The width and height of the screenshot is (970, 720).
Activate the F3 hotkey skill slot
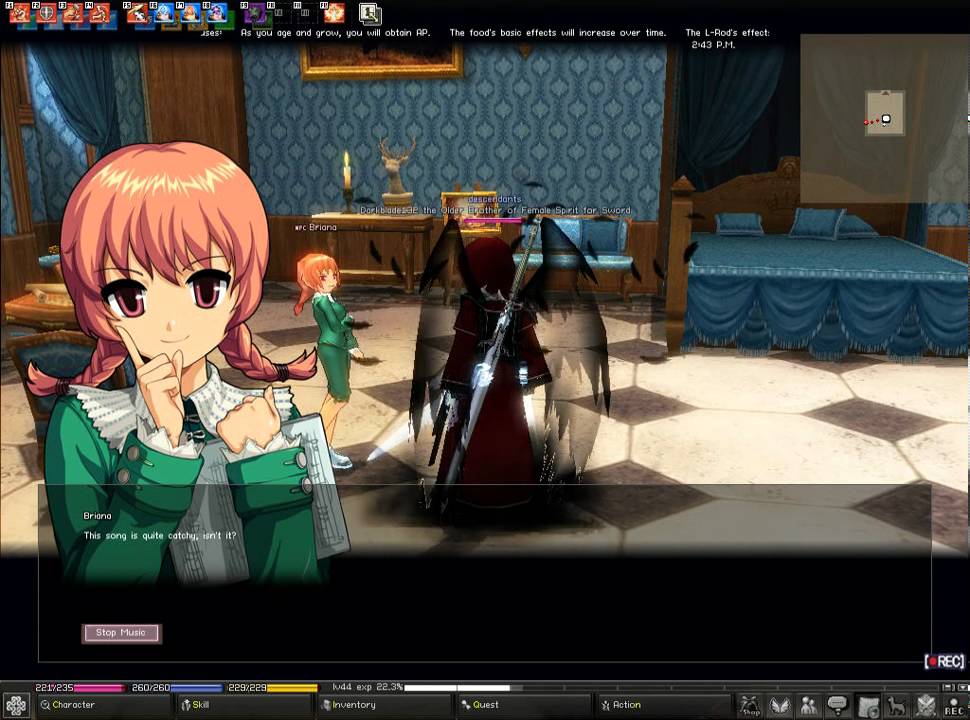tap(72, 13)
